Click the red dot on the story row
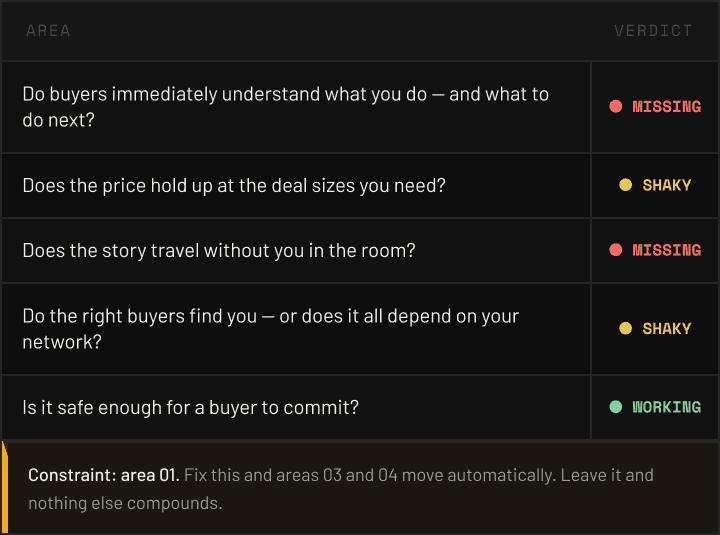This screenshot has height=535, width=720. pos(616,250)
